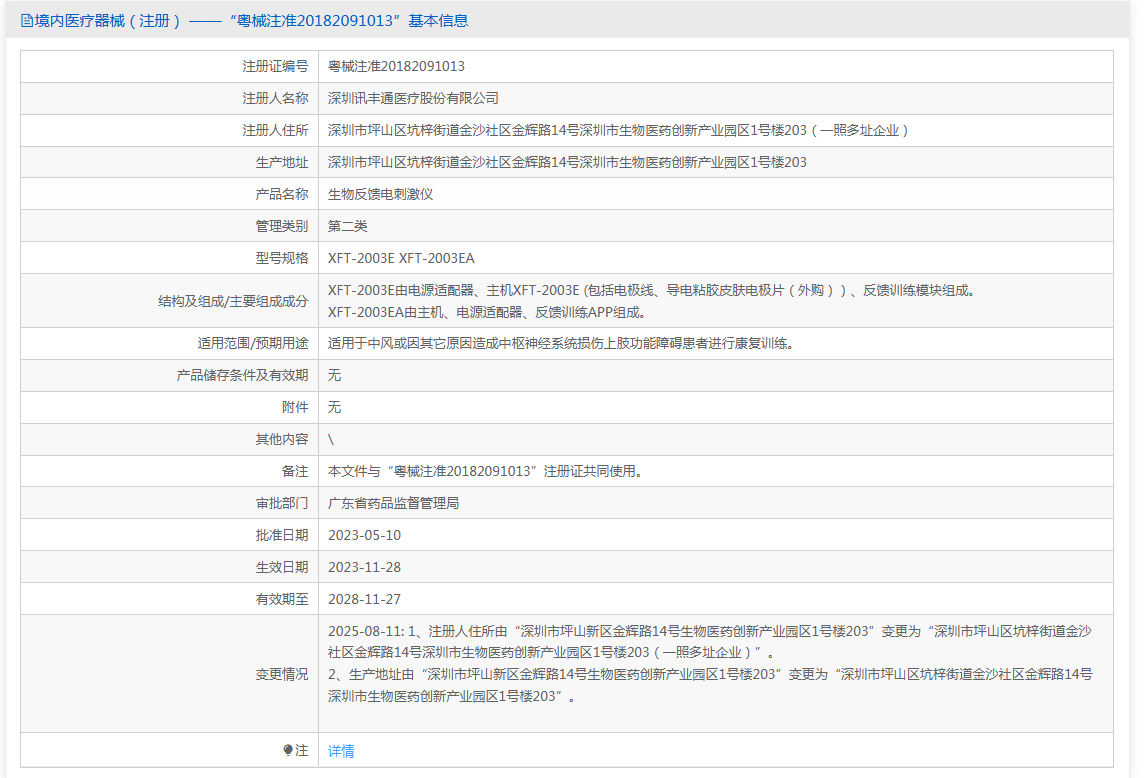Select the 第二类 management category value
Screen dimensions: 1146x778
348,226
